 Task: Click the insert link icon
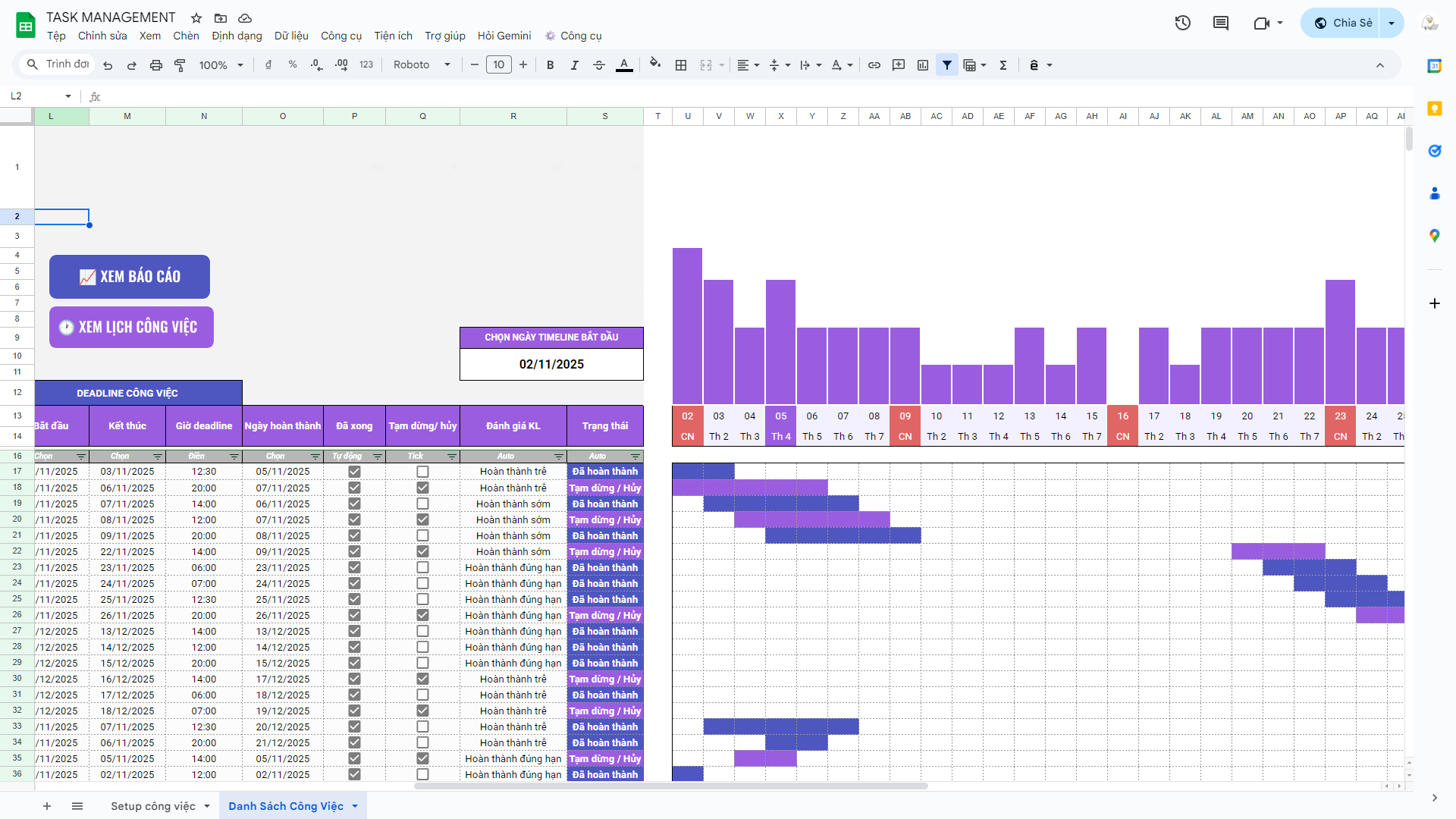coord(874,65)
